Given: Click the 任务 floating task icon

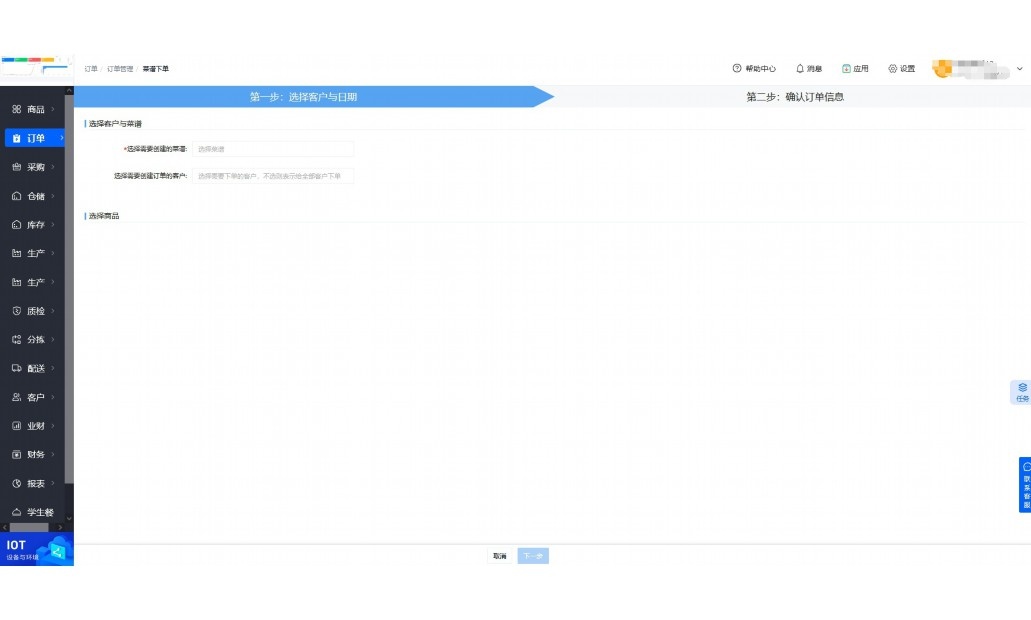Looking at the screenshot, I should [x=1021, y=392].
